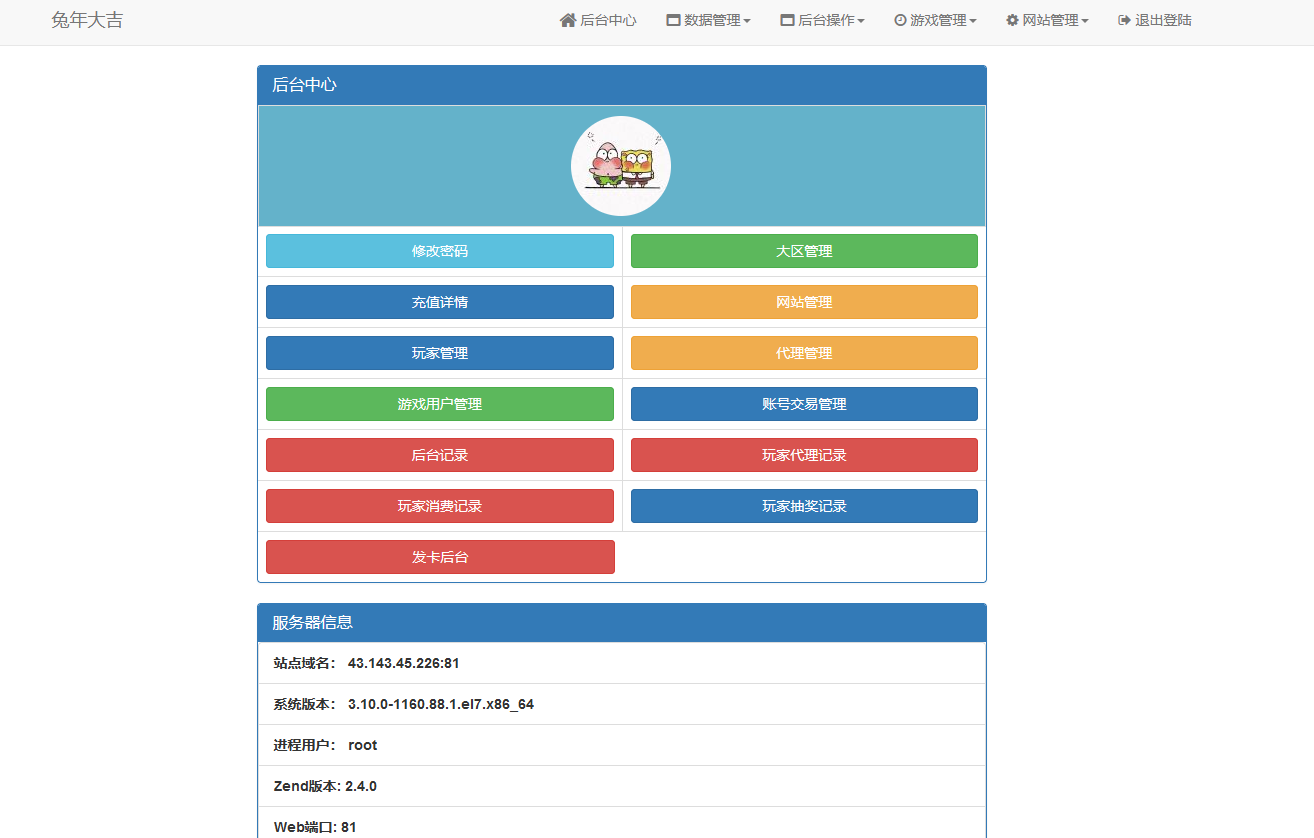This screenshot has width=1314, height=838.
Task: Click the 43.143.45.226:81 domain value
Action: [x=404, y=663]
